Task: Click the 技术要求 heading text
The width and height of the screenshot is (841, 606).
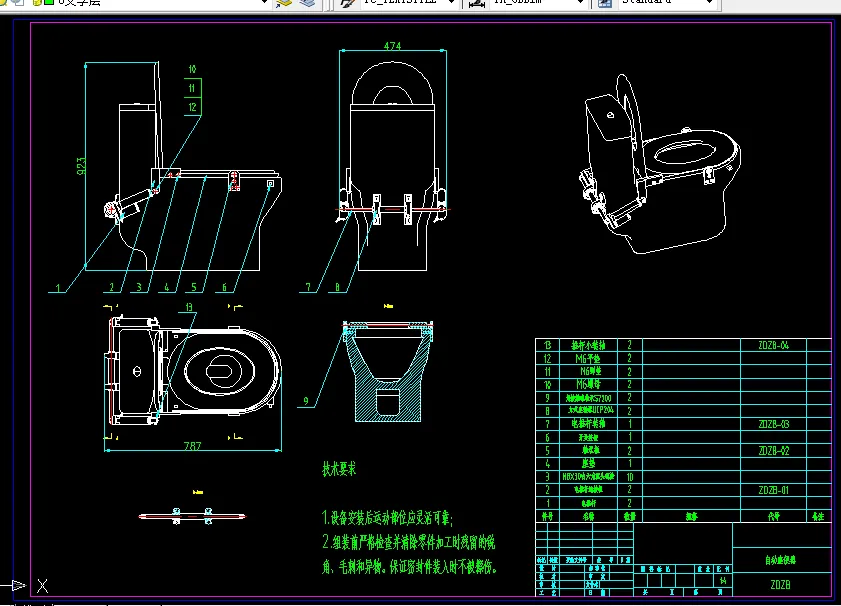Action: (x=339, y=469)
